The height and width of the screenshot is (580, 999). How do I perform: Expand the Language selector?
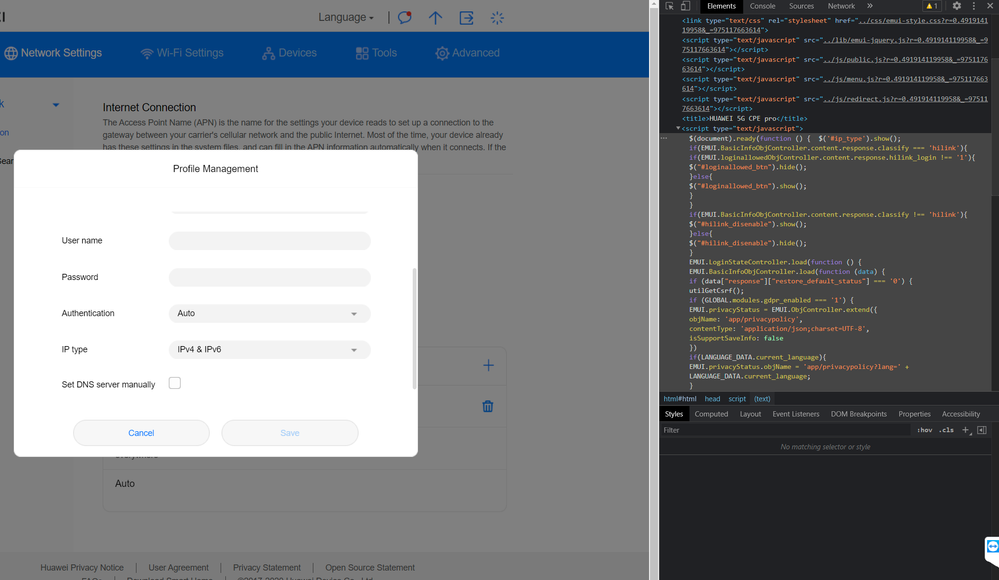[346, 17]
